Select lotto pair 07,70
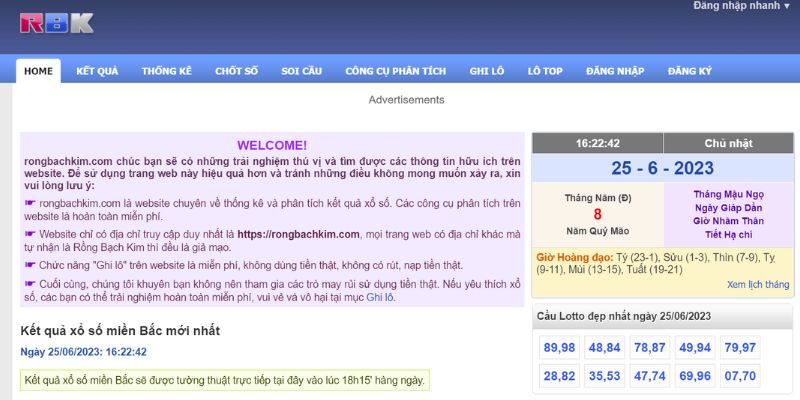 point(740,376)
